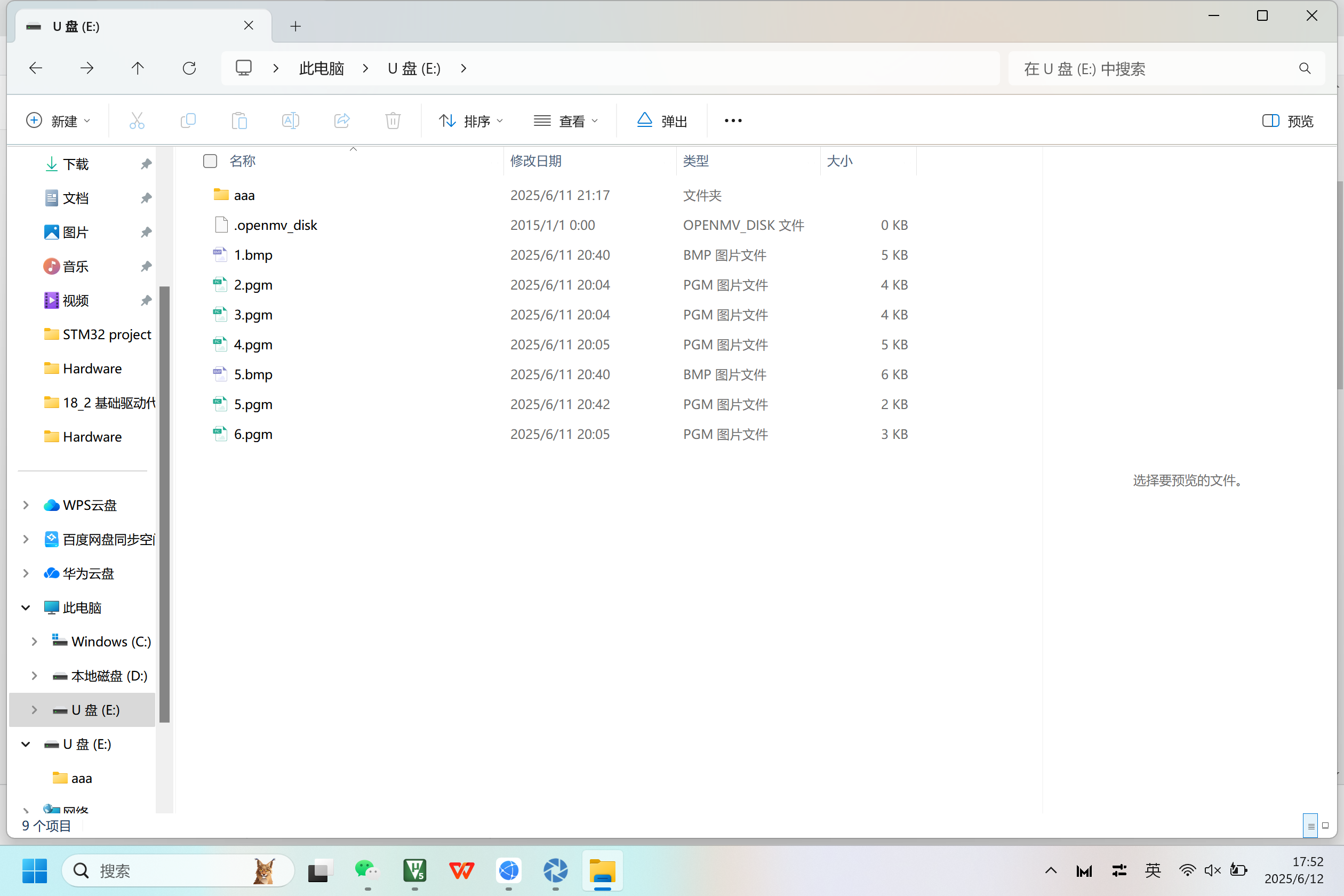1344x896 pixels.
Task: Click 弹出 eject button
Action: [x=662, y=121]
